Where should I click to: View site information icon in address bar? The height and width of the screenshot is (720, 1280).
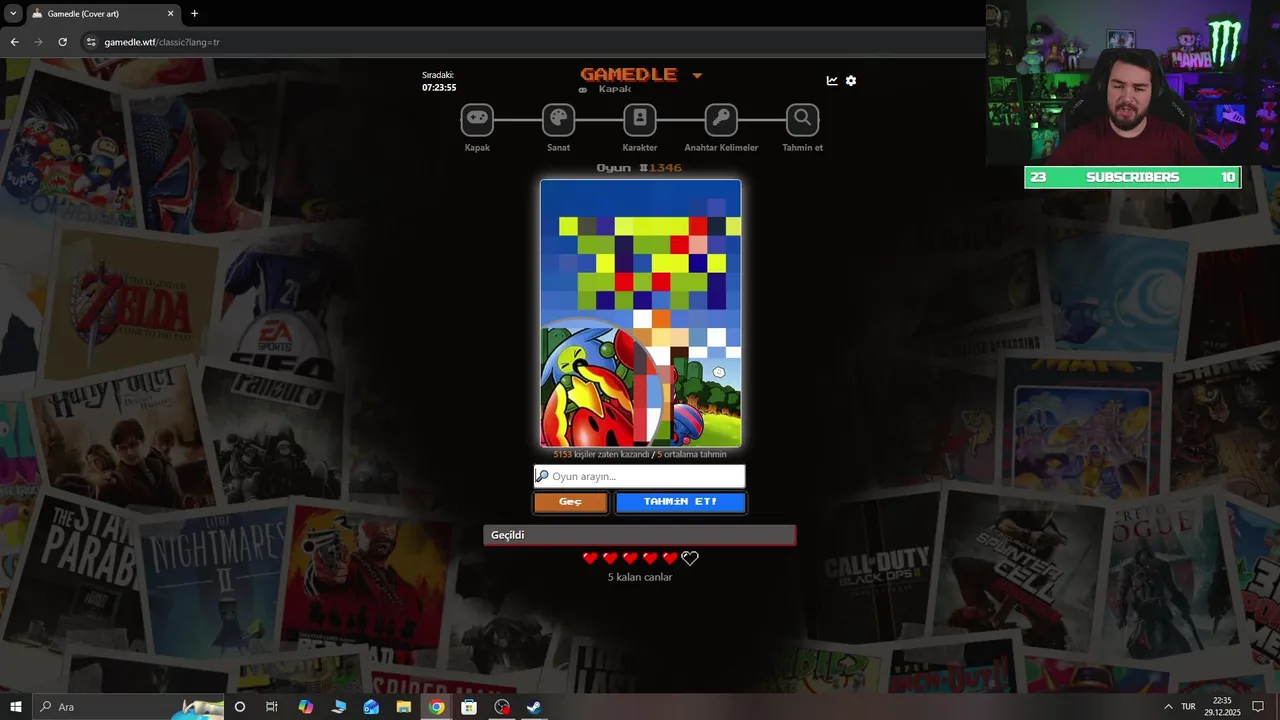click(91, 42)
